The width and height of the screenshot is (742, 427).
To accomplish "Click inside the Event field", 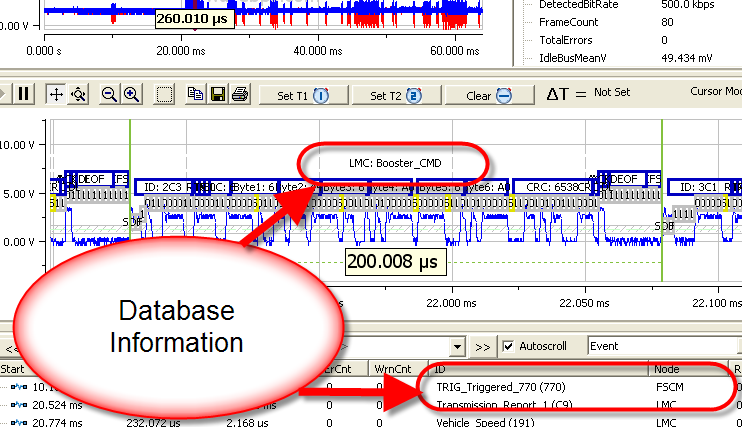I will pyautogui.click(x=662, y=346).
